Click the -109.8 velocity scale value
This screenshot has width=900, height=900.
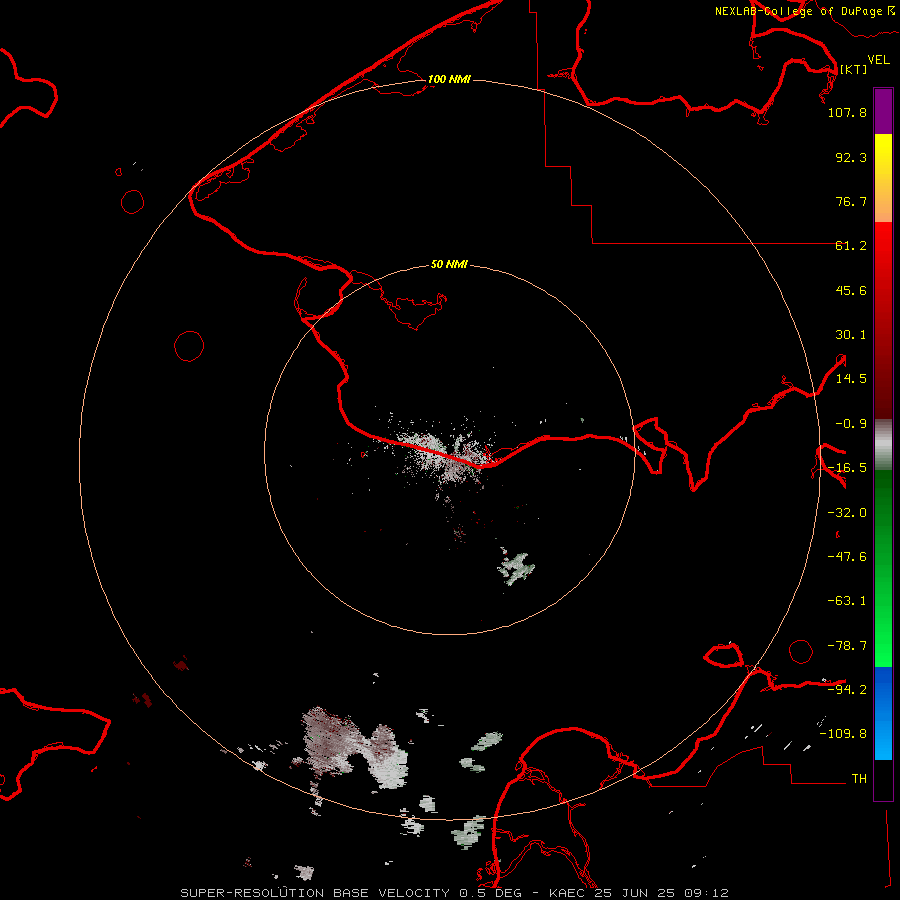click(x=844, y=734)
